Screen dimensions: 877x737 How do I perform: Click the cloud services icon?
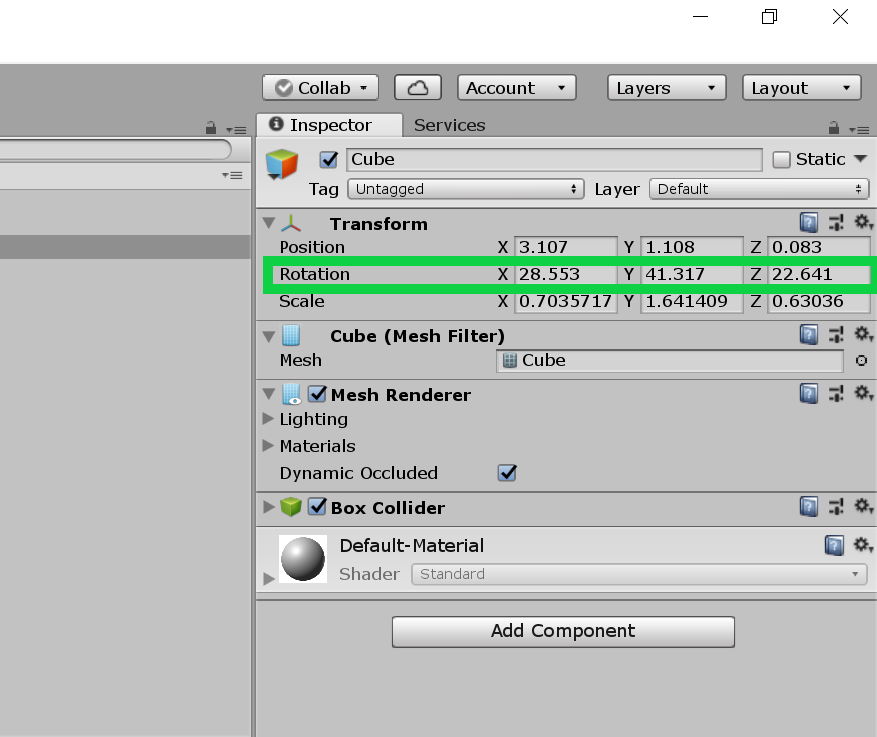[418, 88]
